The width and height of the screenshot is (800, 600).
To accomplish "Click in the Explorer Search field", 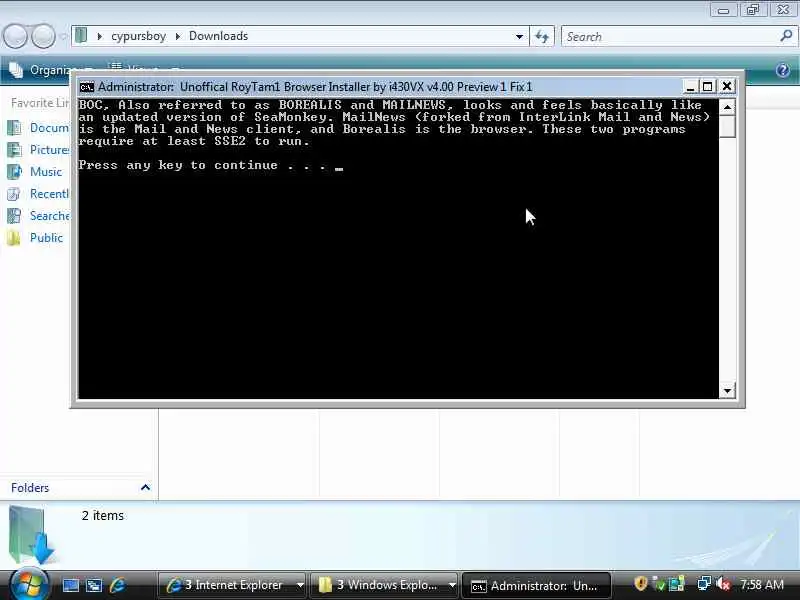I will (x=671, y=37).
